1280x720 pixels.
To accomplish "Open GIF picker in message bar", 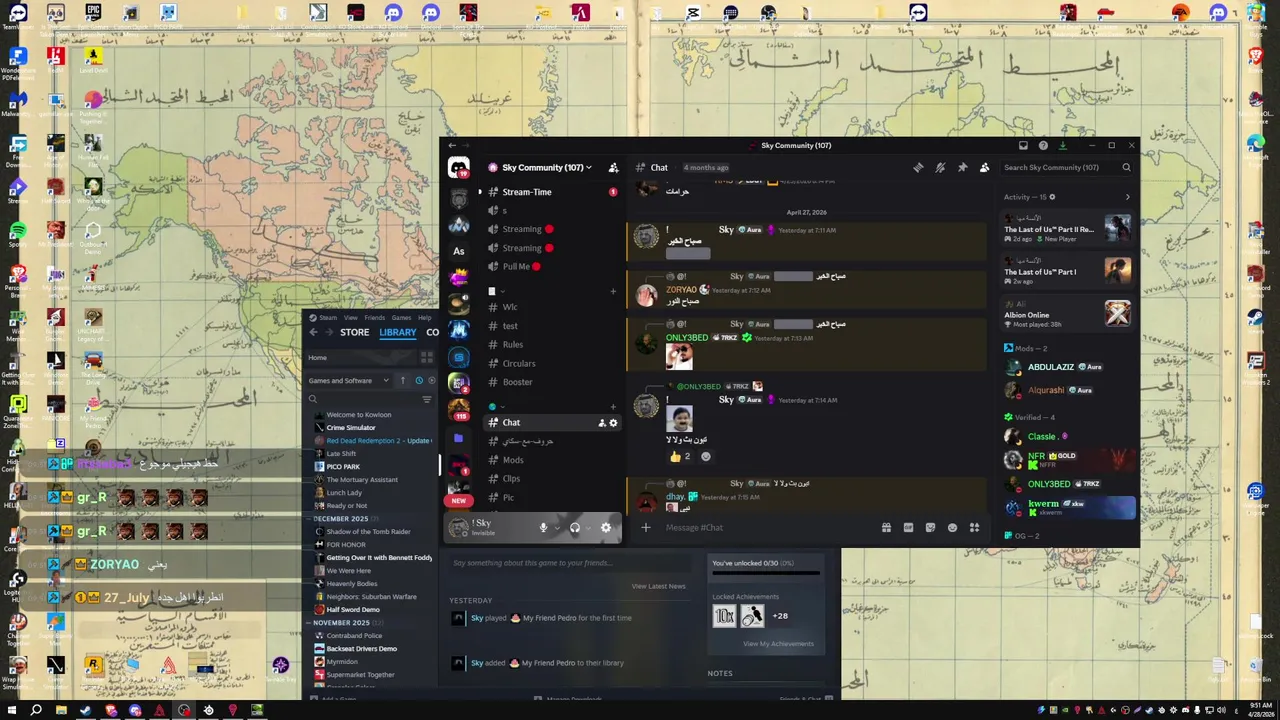I will tap(908, 528).
